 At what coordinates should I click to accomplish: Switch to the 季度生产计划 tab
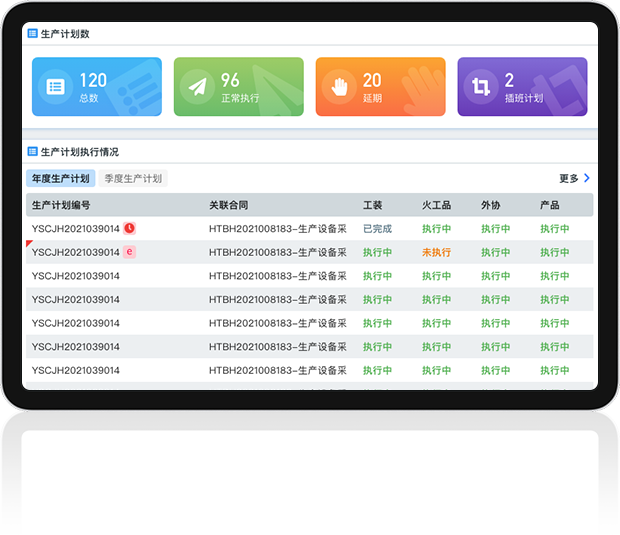[133, 179]
